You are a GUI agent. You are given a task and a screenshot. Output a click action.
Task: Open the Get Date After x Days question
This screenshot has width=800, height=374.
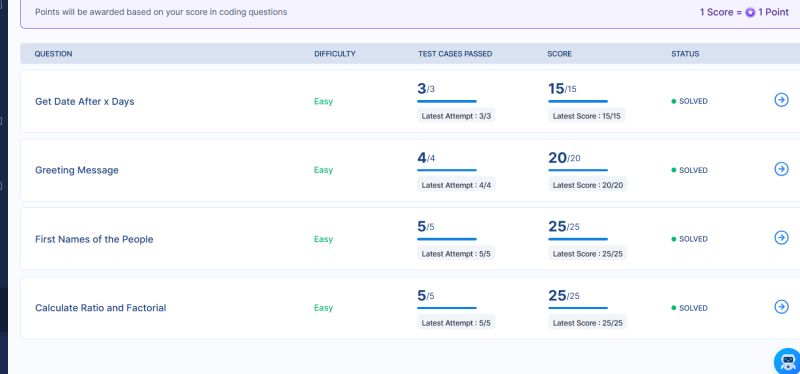click(x=85, y=102)
